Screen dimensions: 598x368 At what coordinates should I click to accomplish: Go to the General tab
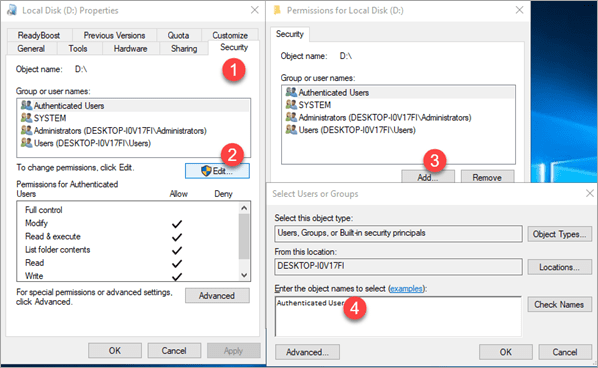click(x=31, y=48)
